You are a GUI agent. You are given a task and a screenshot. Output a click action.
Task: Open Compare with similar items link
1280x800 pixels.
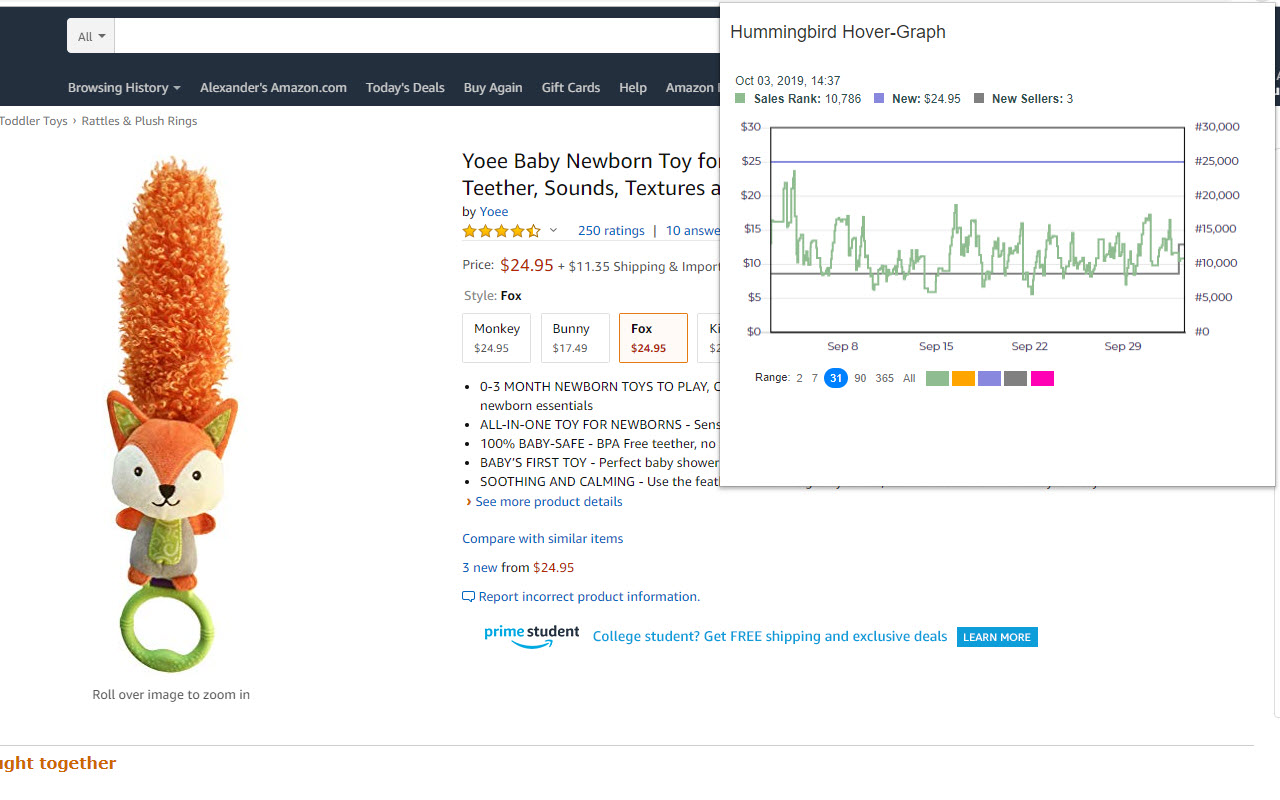coord(542,538)
